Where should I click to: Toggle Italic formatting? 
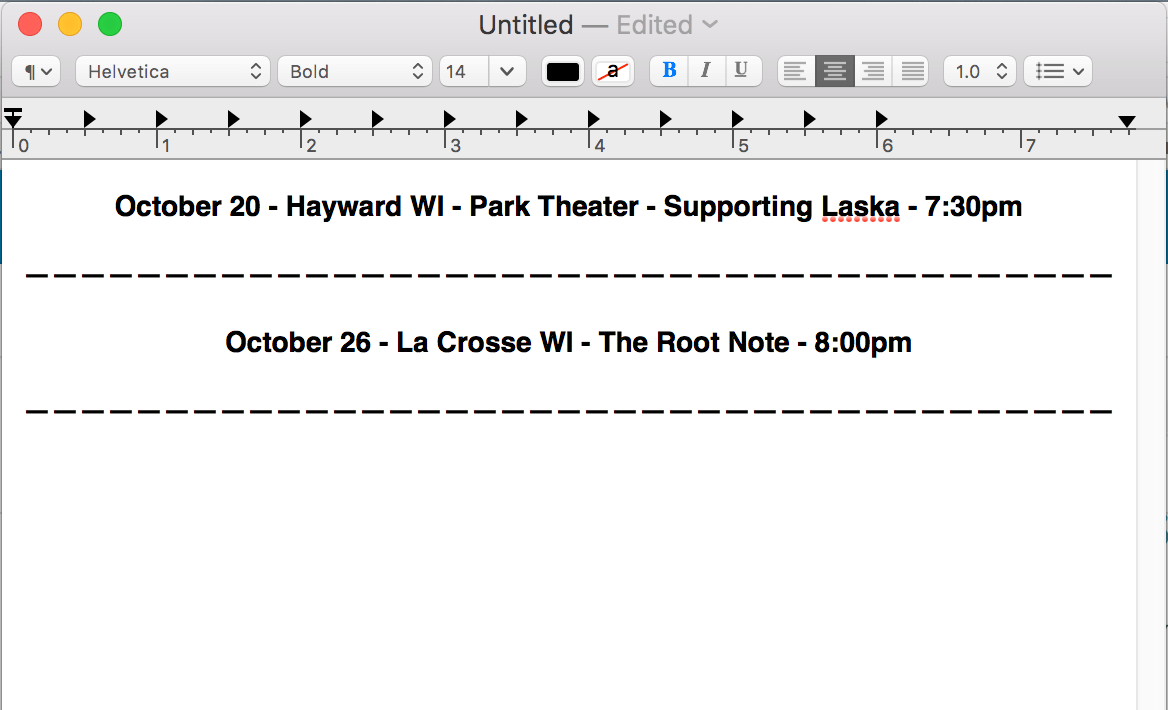pos(705,71)
